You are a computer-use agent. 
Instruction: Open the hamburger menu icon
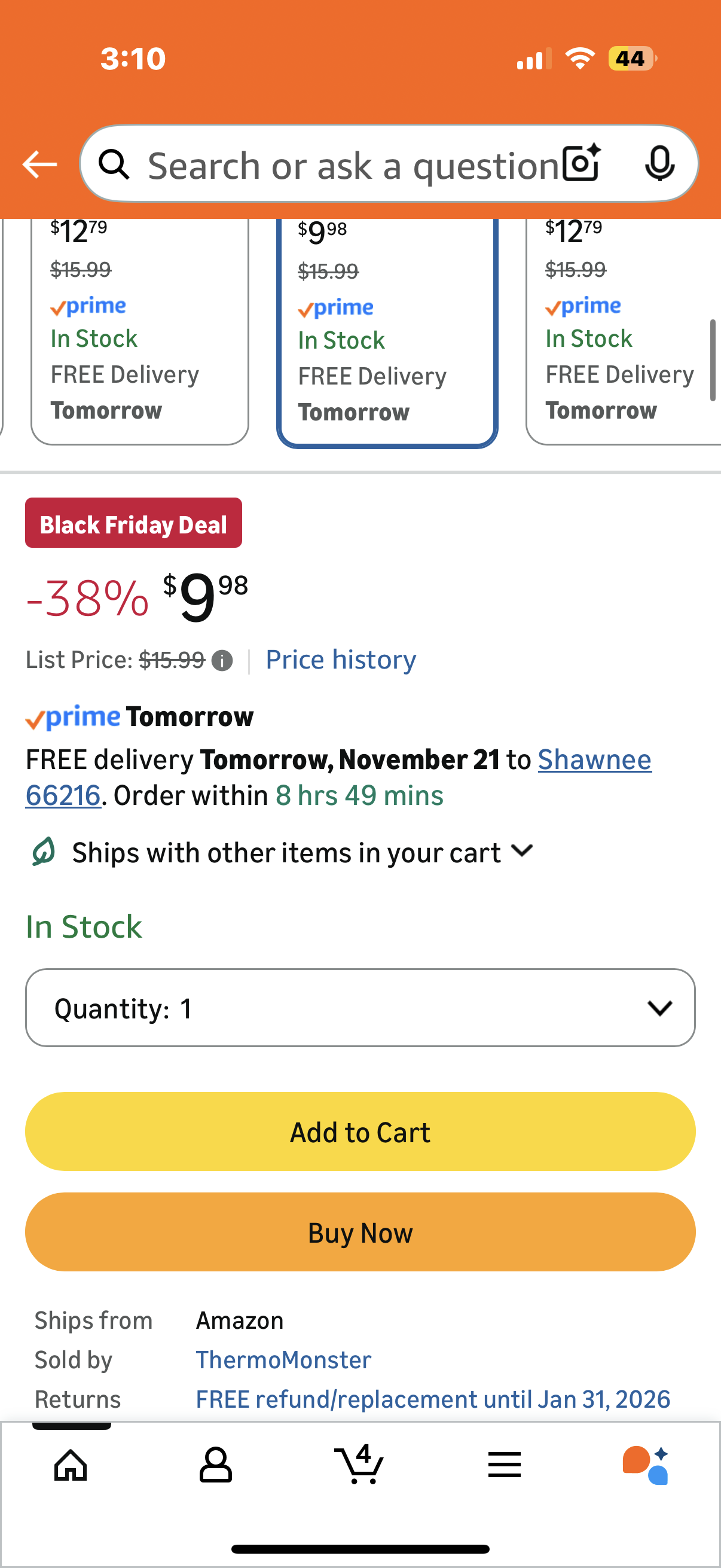(x=505, y=1465)
